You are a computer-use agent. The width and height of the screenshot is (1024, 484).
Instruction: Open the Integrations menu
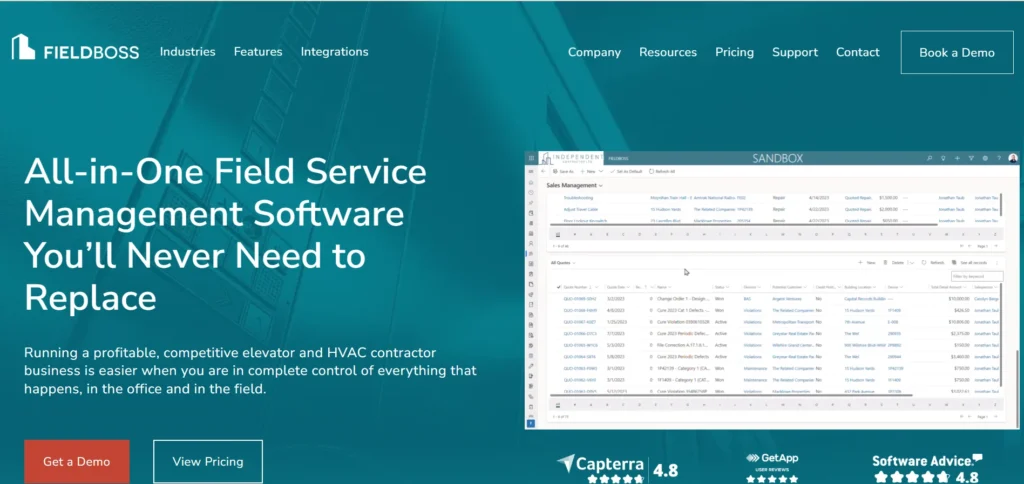334,52
